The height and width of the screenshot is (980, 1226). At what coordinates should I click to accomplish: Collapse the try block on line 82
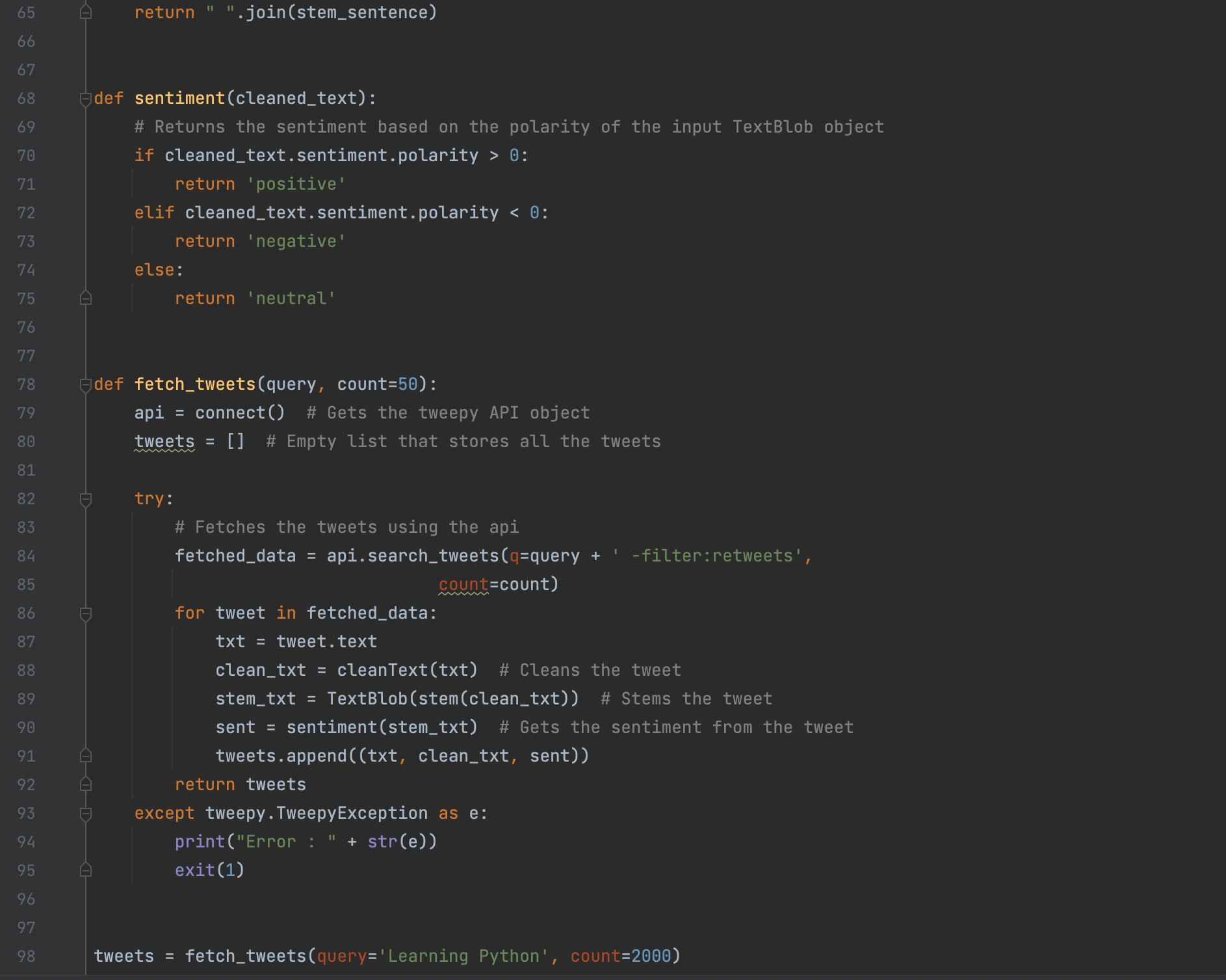click(x=85, y=498)
